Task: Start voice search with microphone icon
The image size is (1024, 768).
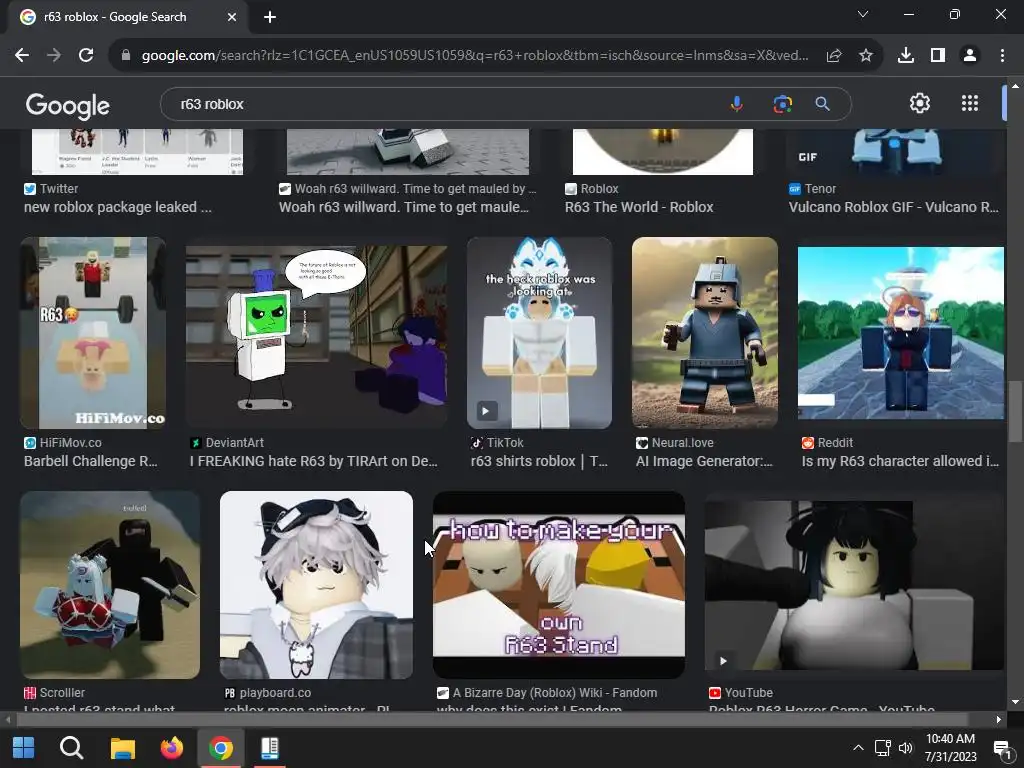Action: point(737,104)
